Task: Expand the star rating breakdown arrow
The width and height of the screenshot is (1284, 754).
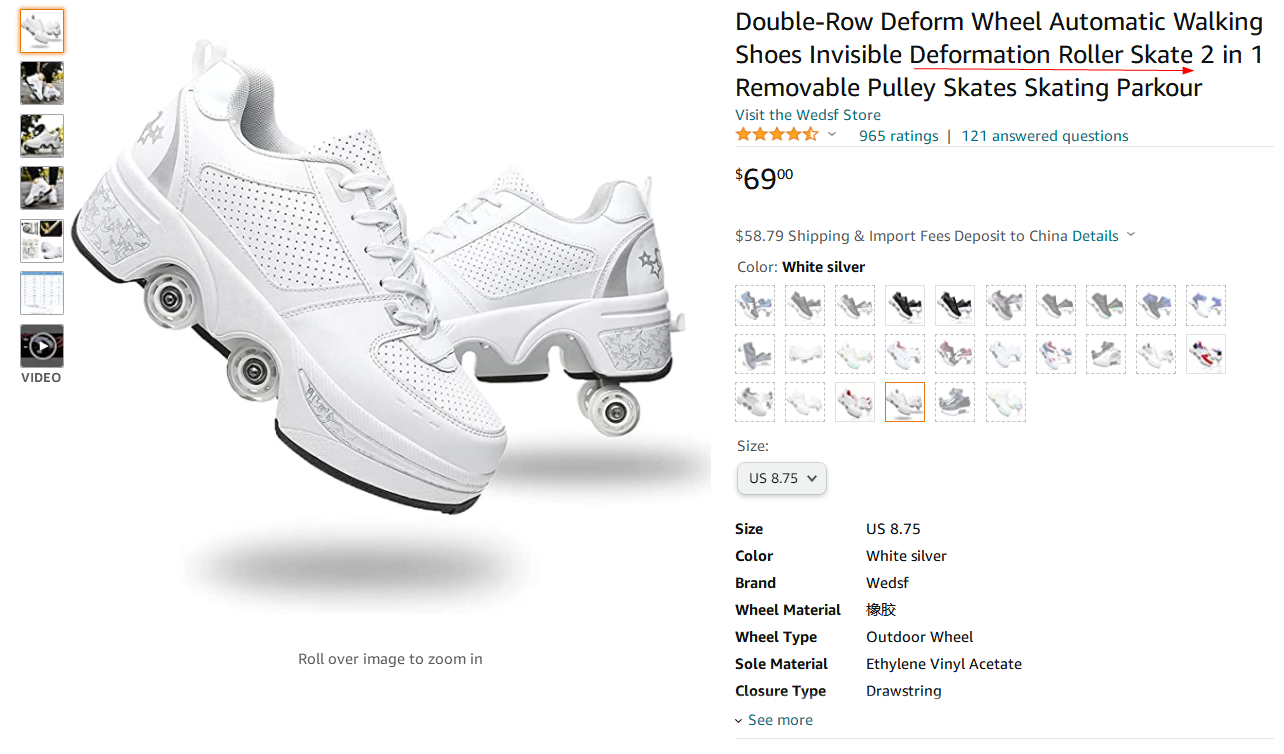Action: click(832, 135)
